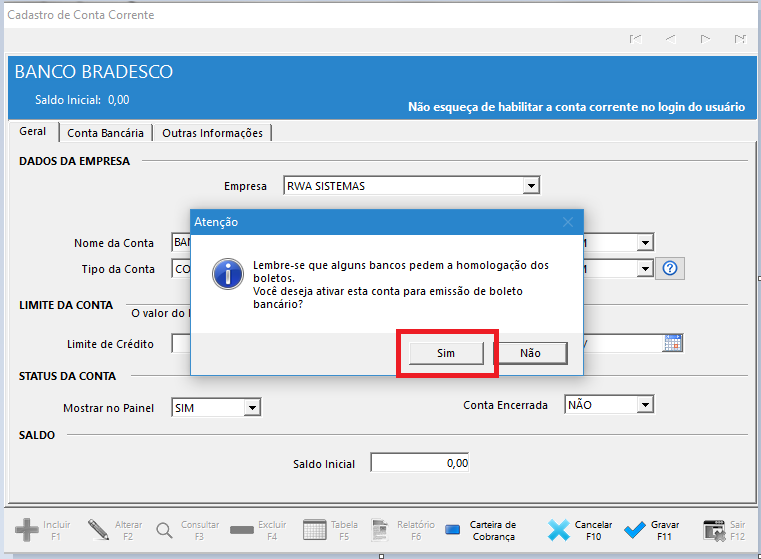Image resolution: width=761 pixels, height=559 pixels.
Task: Click Sair F12 exit icon
Action: click(x=714, y=530)
